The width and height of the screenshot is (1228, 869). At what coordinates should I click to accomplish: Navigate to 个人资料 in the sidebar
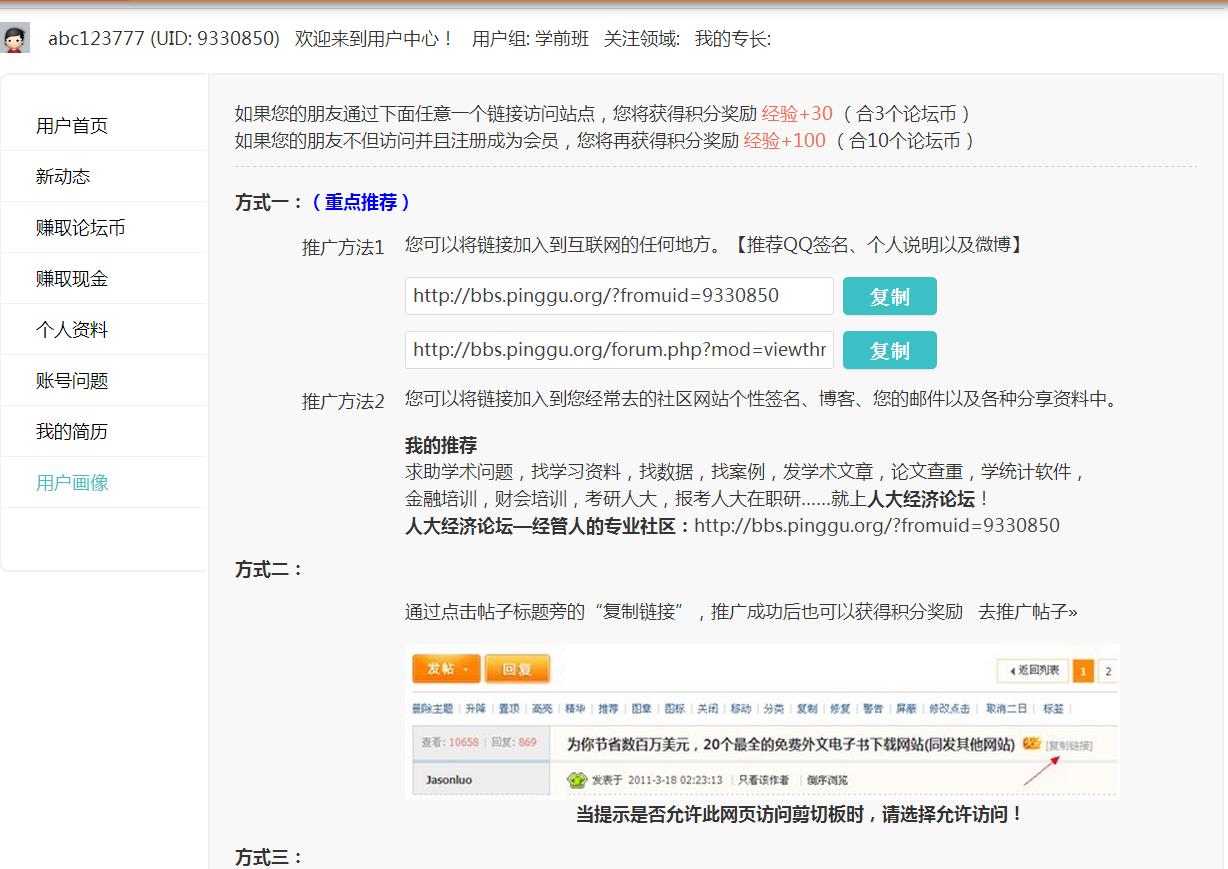pyautogui.click(x=72, y=330)
